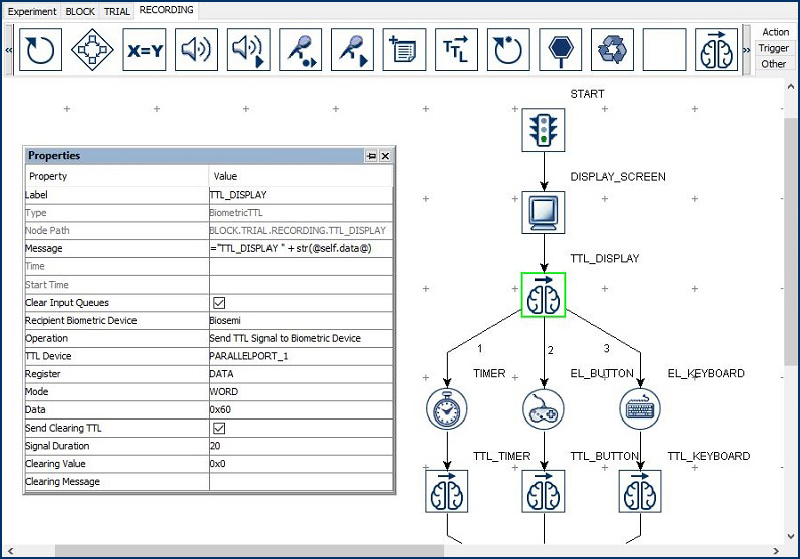Switch to the Experiment tab
This screenshot has width=800, height=559.
pyautogui.click(x=32, y=11)
